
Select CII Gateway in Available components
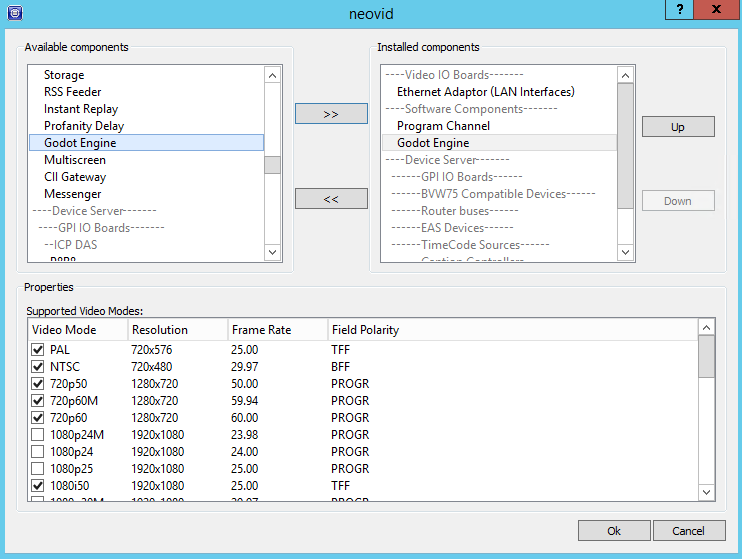click(x=147, y=177)
